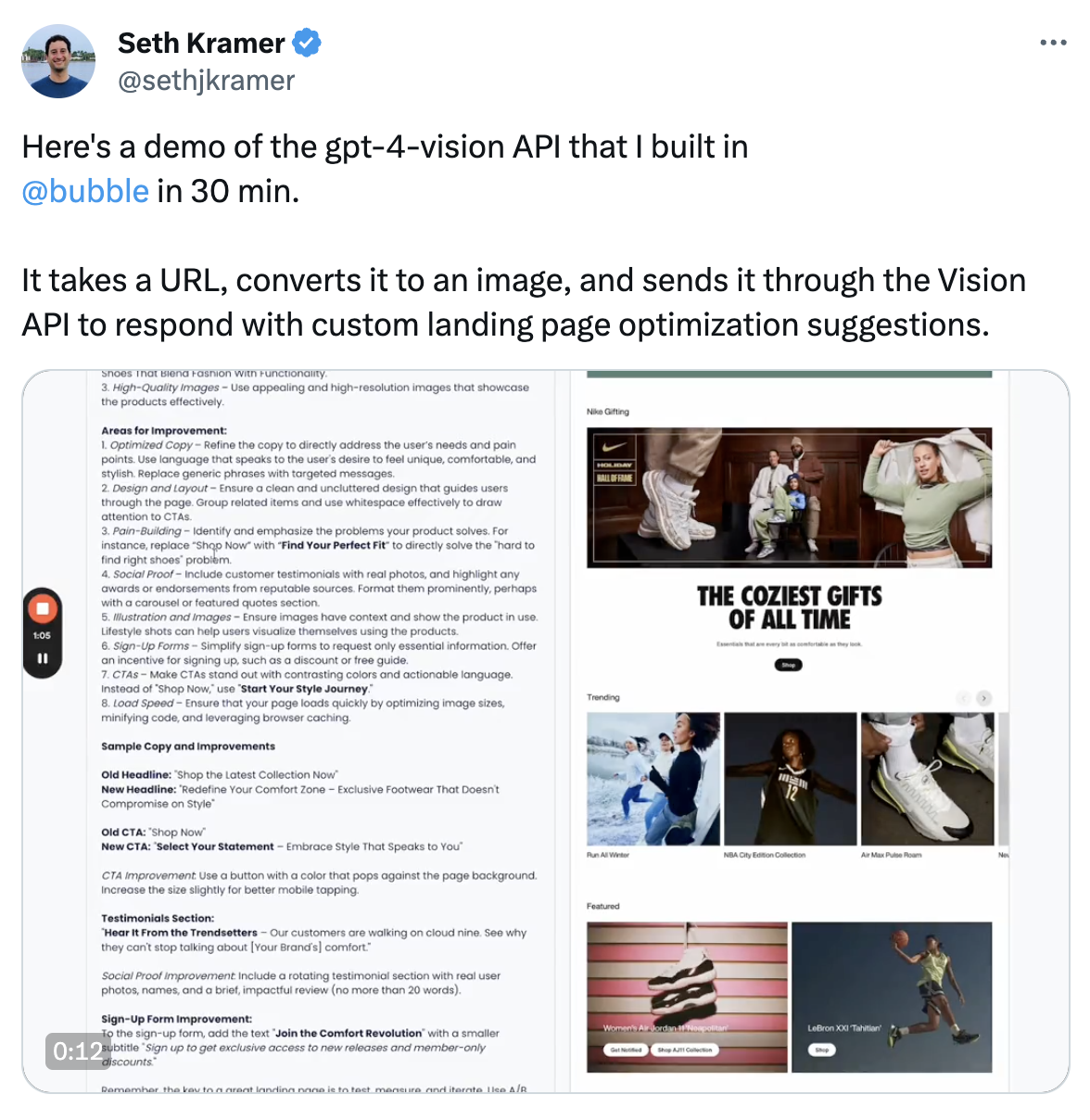The width and height of the screenshot is (1090, 1120).
Task: Click the 0:12 video time indicator
Action: (x=78, y=1050)
